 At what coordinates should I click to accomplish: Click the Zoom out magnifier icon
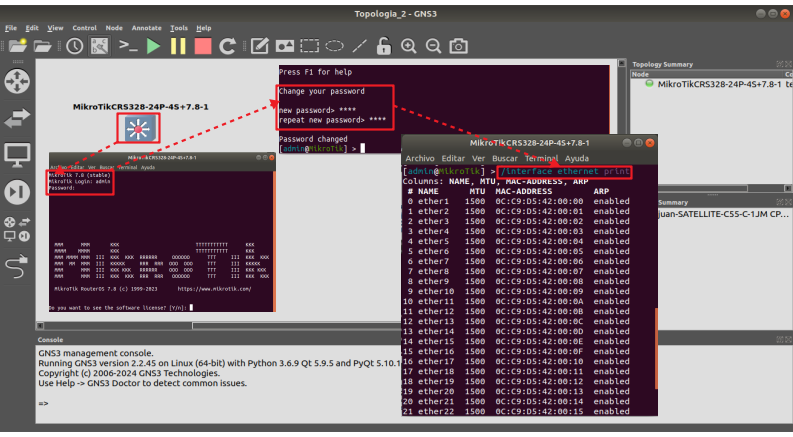pos(433,46)
